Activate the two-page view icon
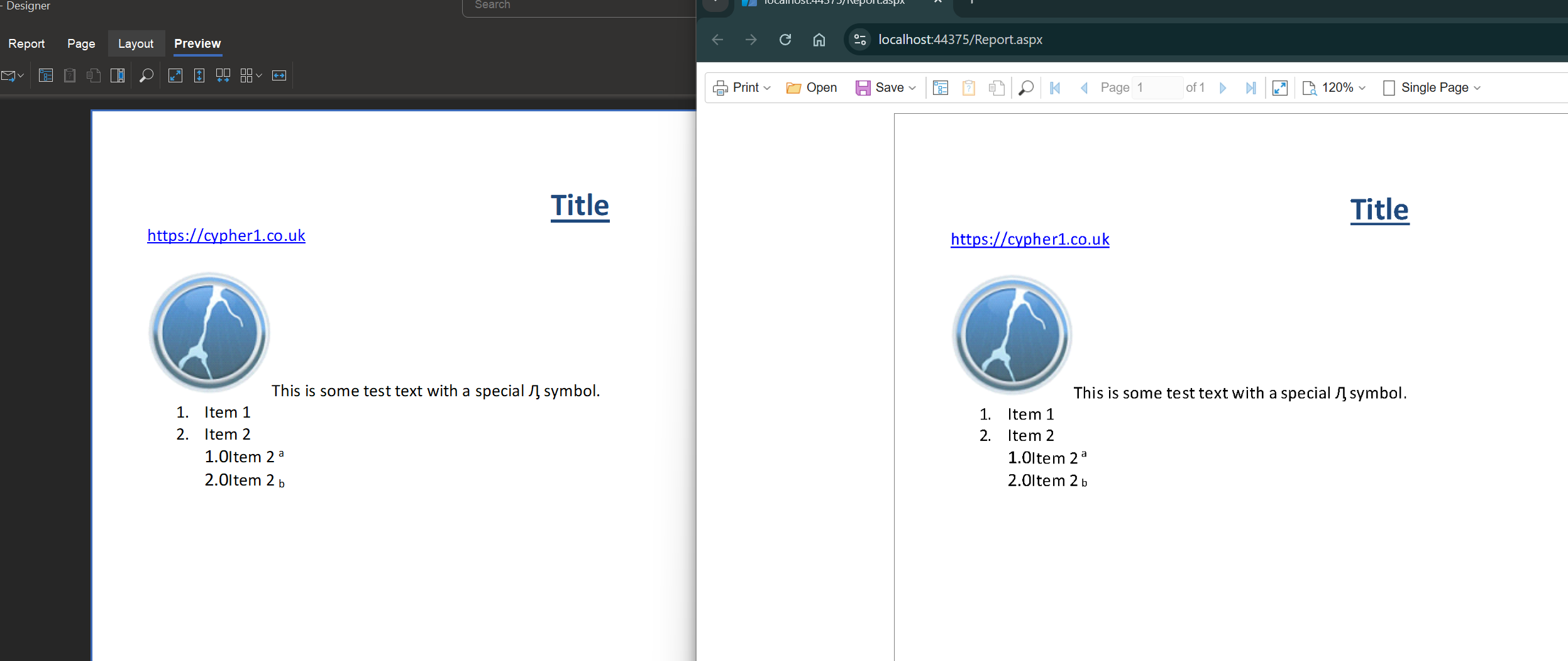The width and height of the screenshot is (1568, 661). pyautogui.click(x=224, y=75)
